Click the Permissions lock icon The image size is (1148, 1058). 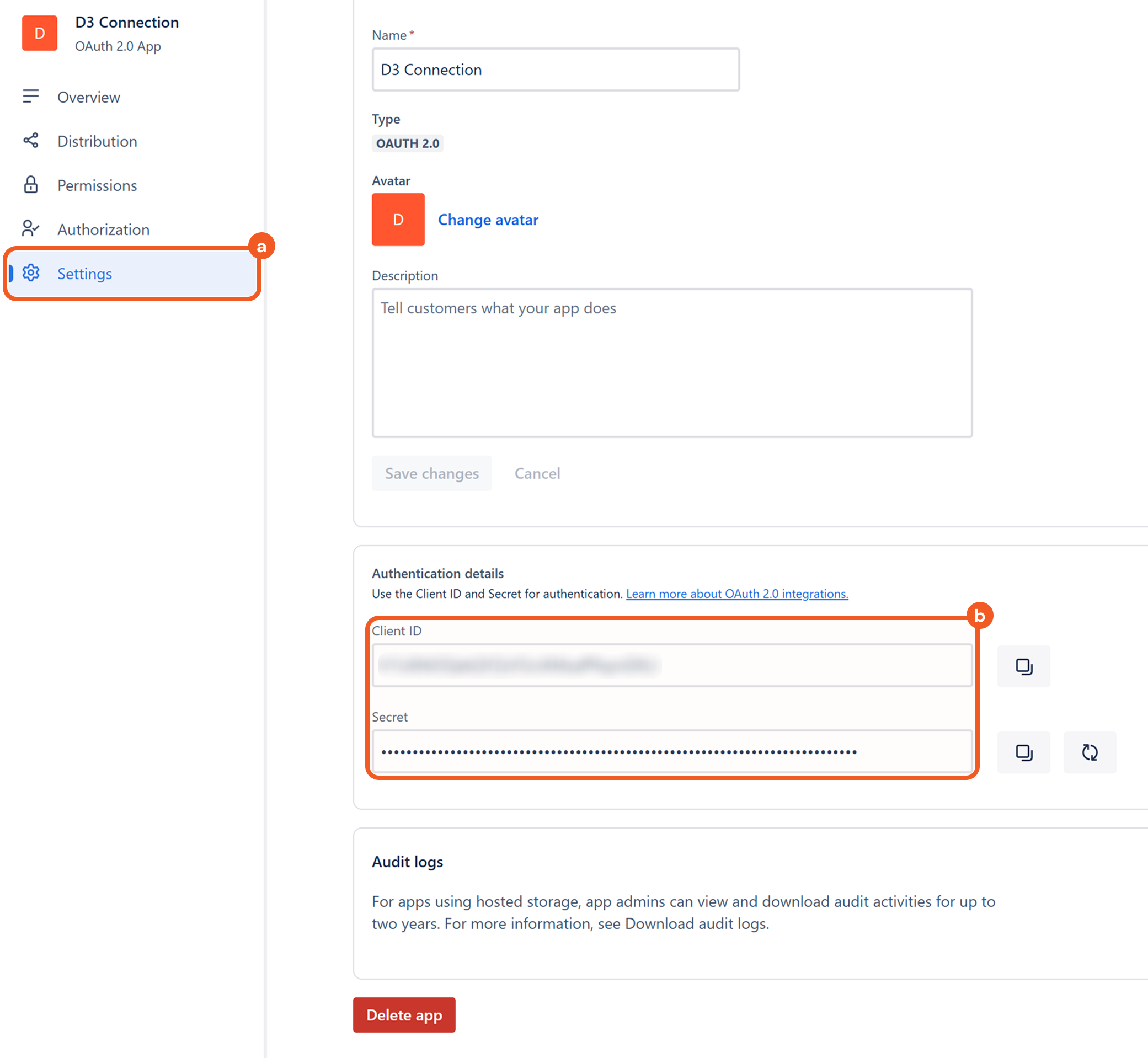[31, 184]
